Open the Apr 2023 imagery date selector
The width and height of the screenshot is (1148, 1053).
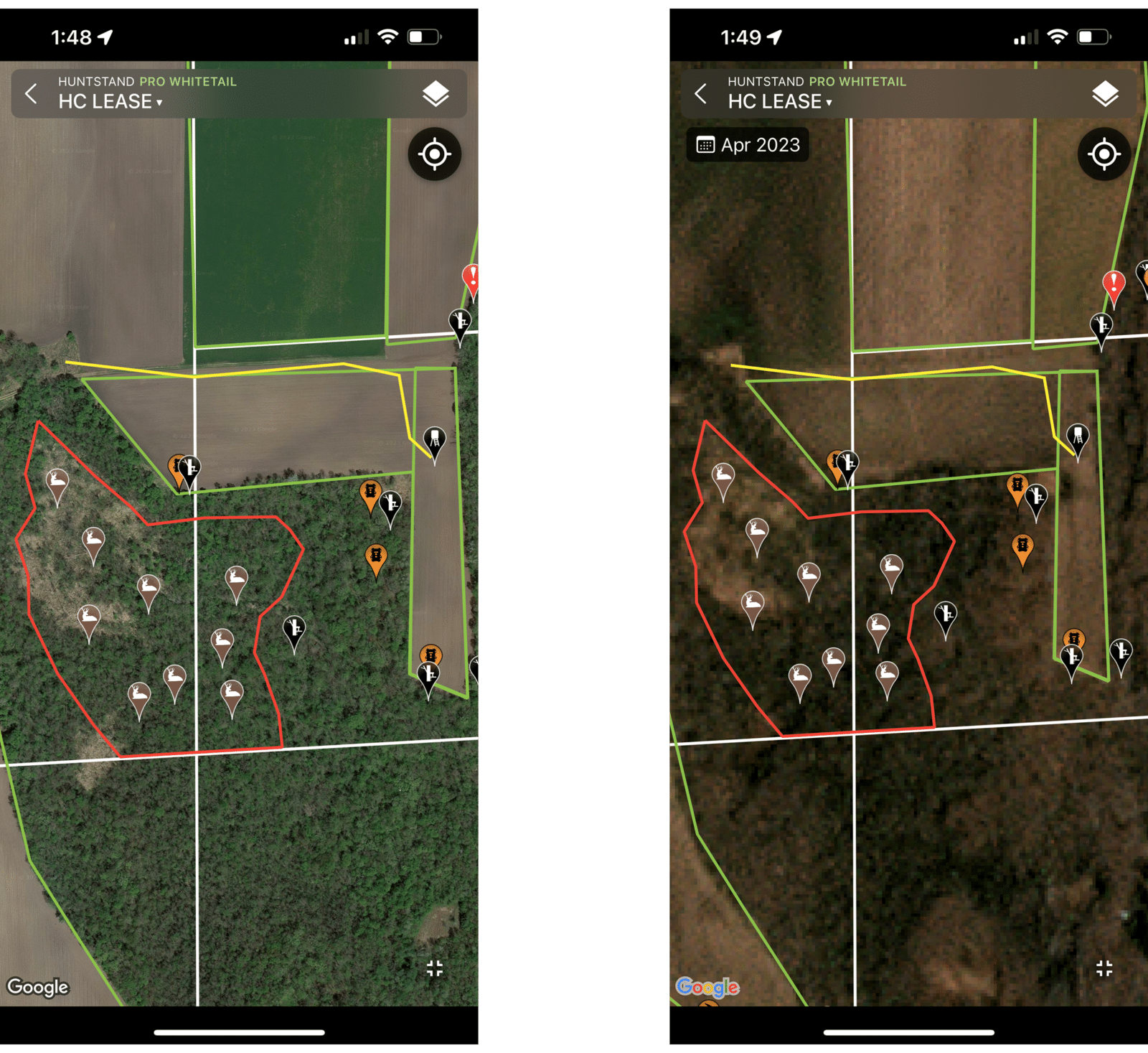(x=748, y=146)
